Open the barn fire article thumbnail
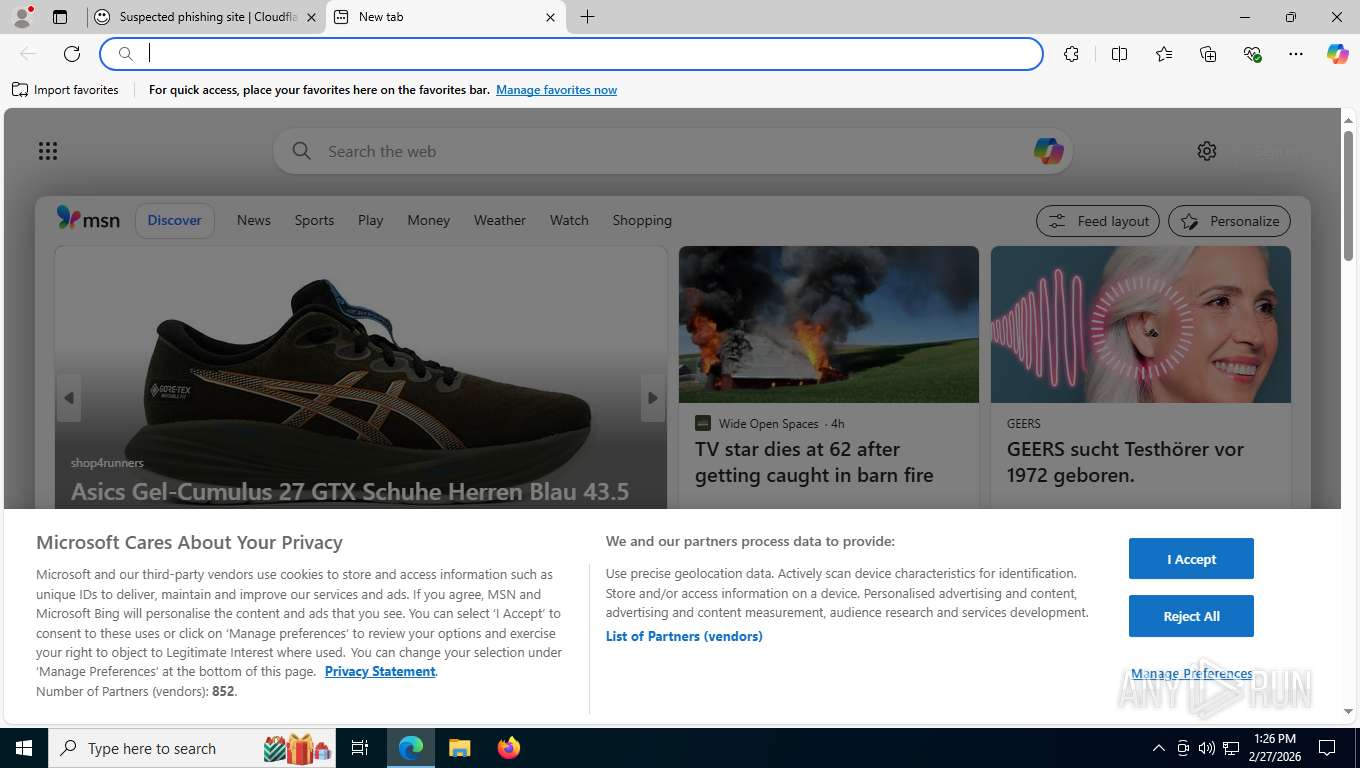This screenshot has height=768, width=1360. (x=829, y=325)
